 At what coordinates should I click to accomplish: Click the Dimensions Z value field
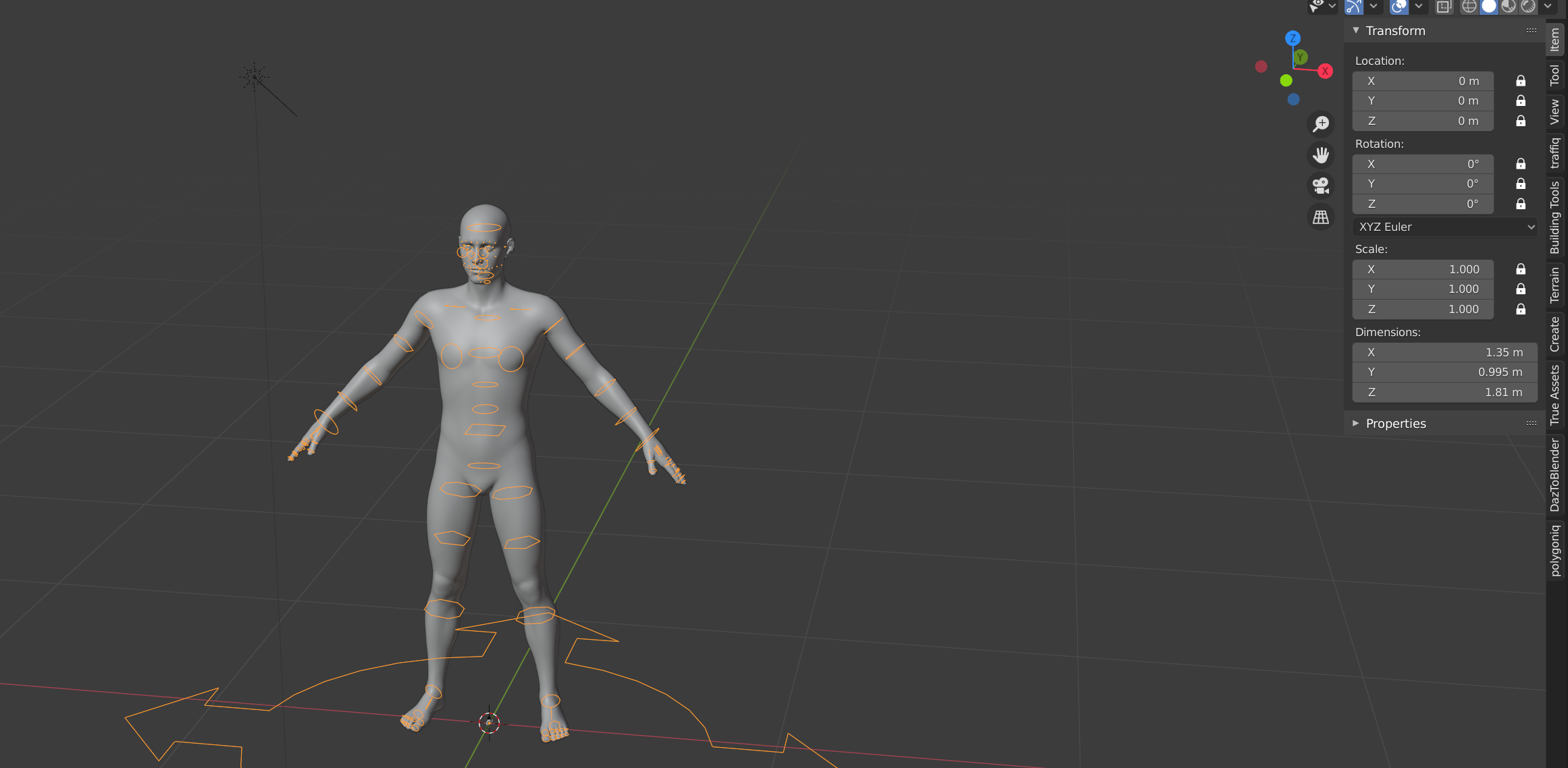click(1445, 392)
